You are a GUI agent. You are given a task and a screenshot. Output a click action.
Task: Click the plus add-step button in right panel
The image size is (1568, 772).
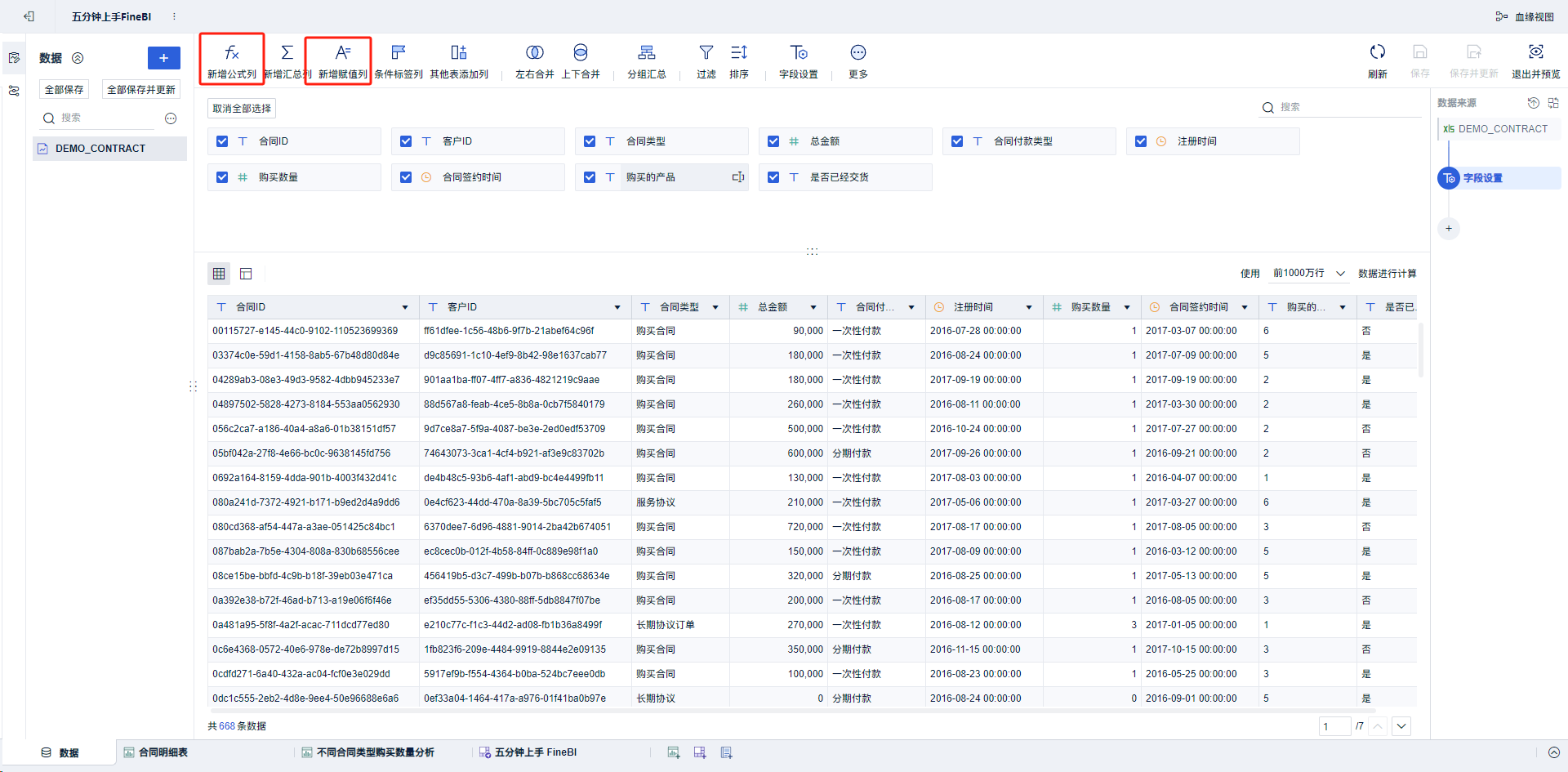coord(1449,229)
